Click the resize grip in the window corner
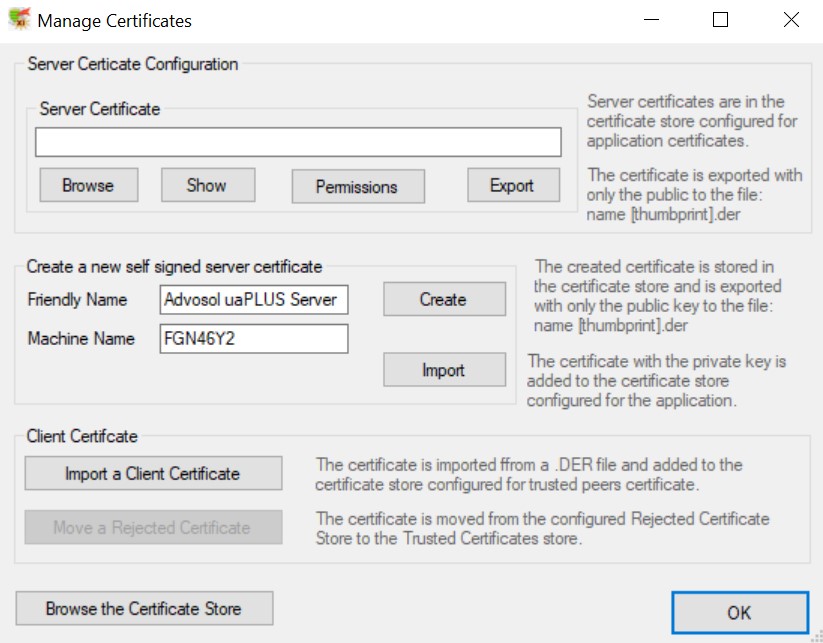Image resolution: width=823 pixels, height=643 pixels. pyautogui.click(x=815, y=635)
